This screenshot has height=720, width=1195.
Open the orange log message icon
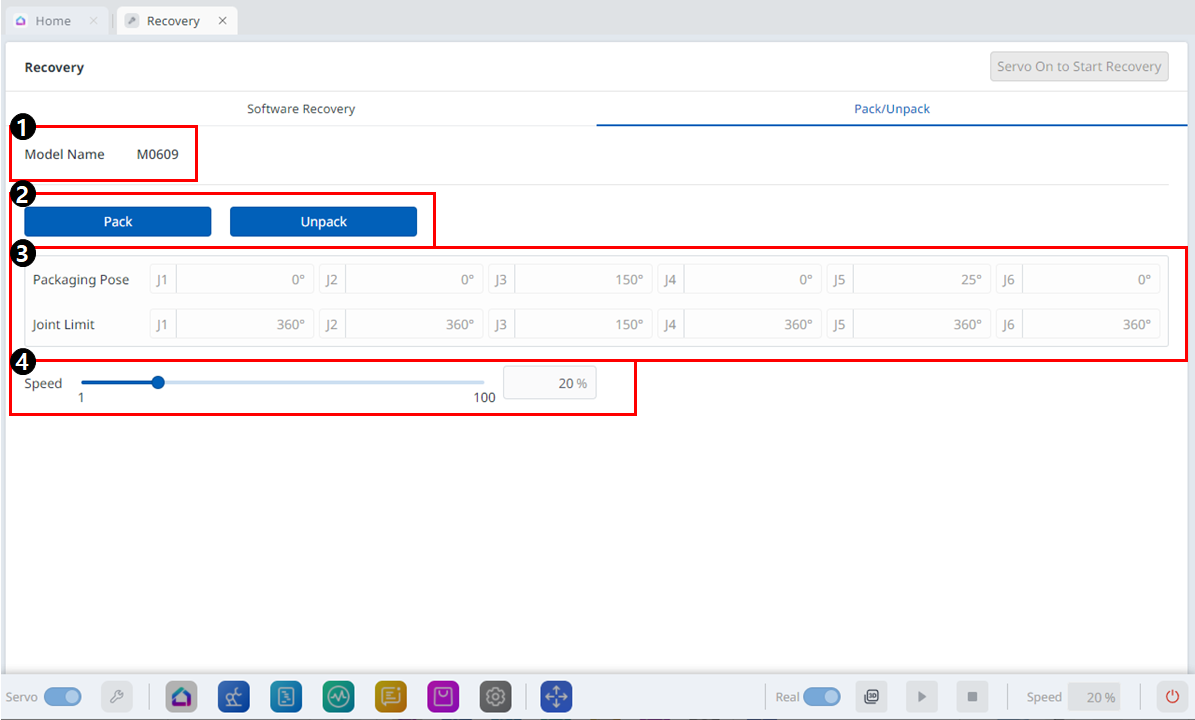391,696
